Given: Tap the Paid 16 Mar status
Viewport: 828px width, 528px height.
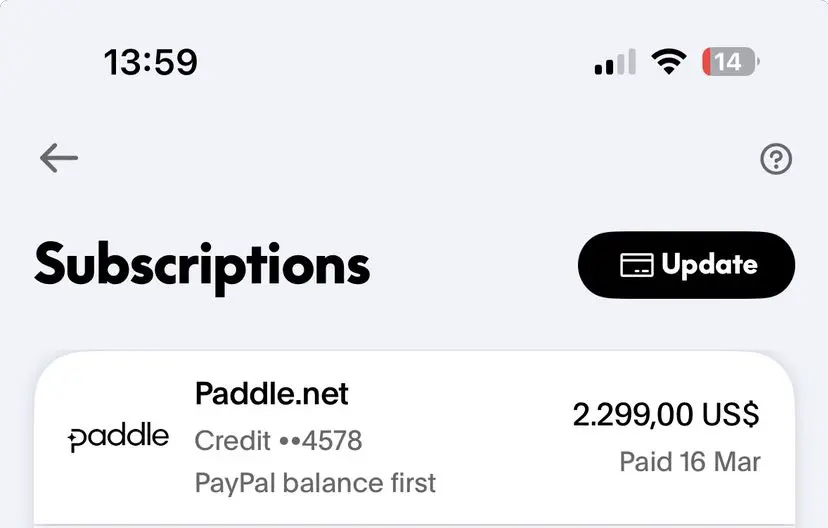Looking at the screenshot, I should (689, 462).
